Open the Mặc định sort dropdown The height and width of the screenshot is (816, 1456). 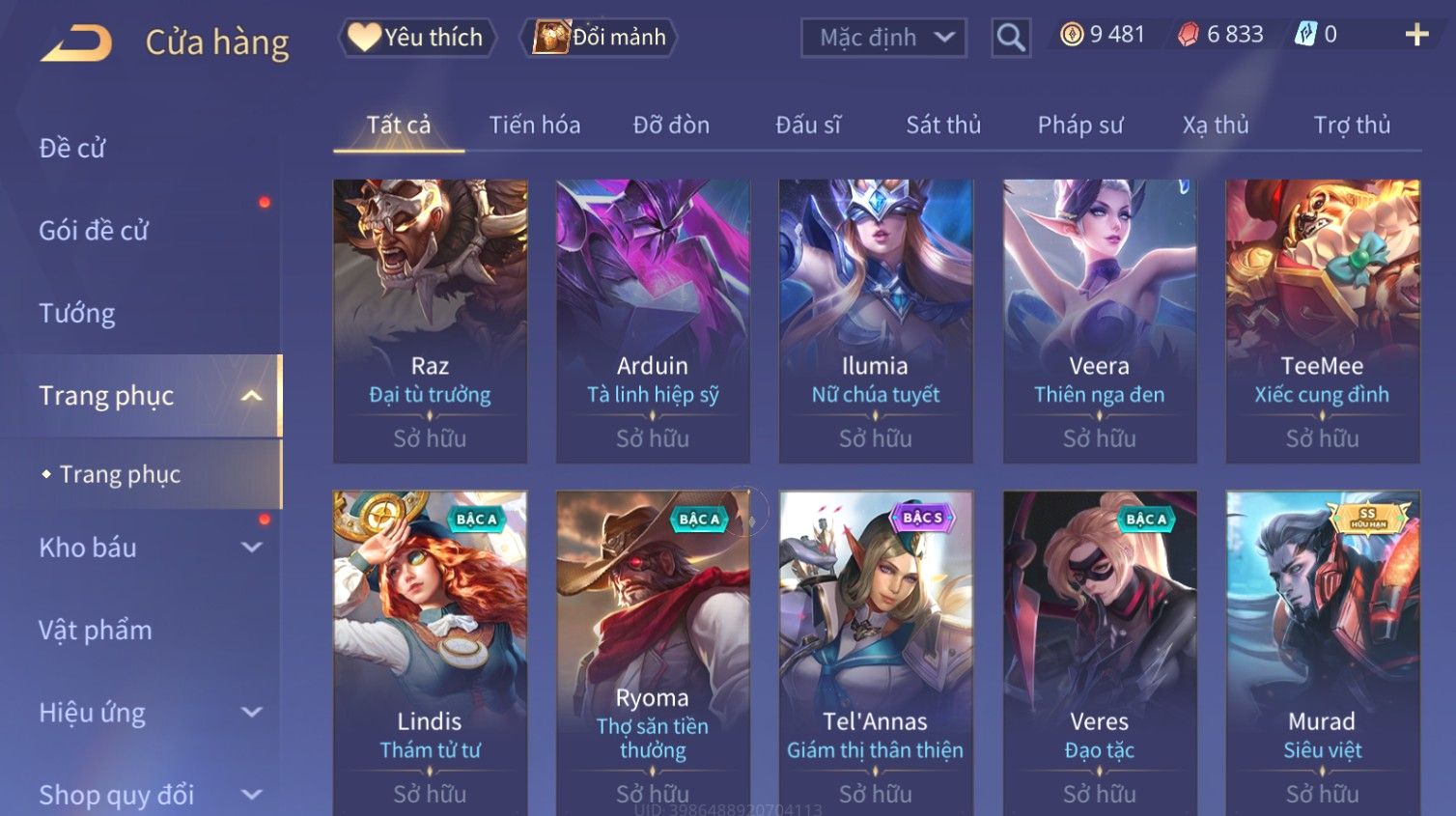883,38
